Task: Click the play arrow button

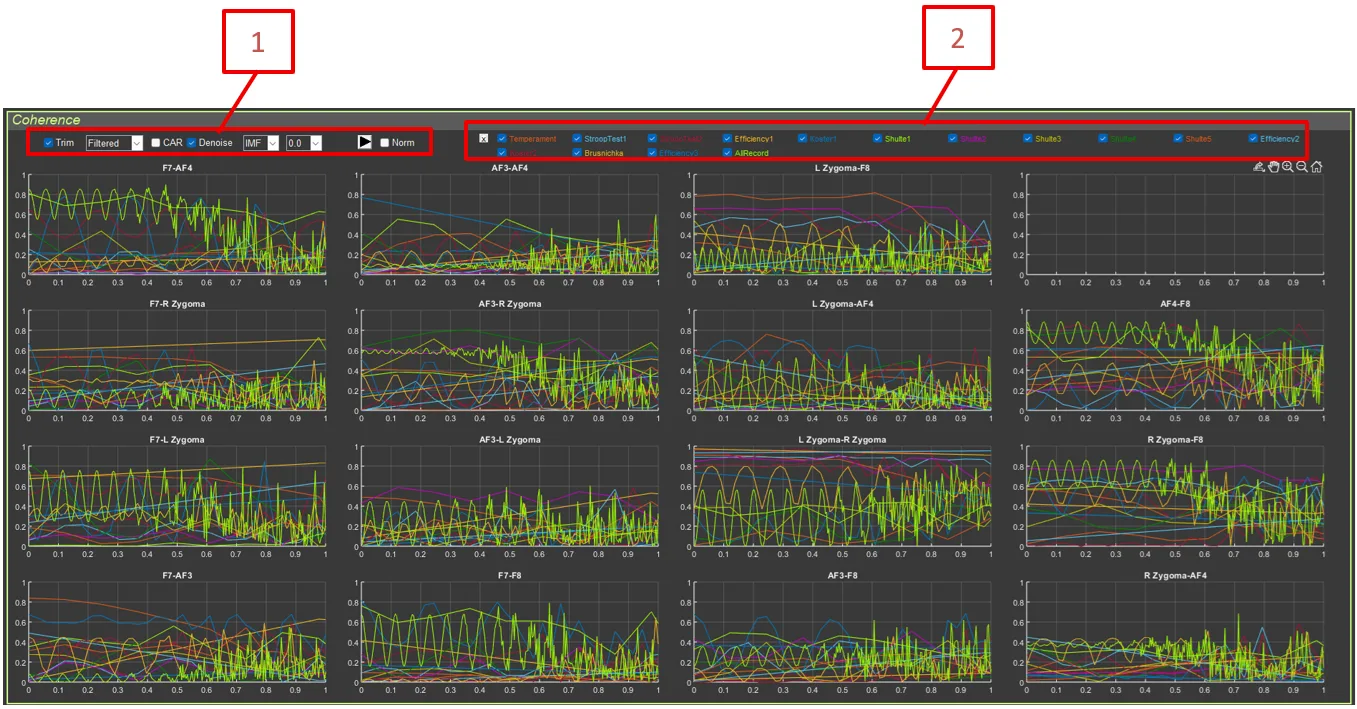Action: pos(365,142)
